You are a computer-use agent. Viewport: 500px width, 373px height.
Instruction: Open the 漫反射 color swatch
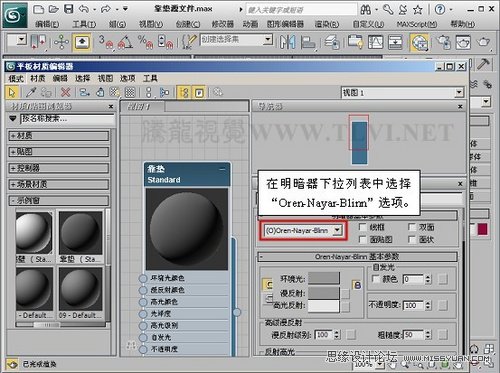[x=324, y=294]
